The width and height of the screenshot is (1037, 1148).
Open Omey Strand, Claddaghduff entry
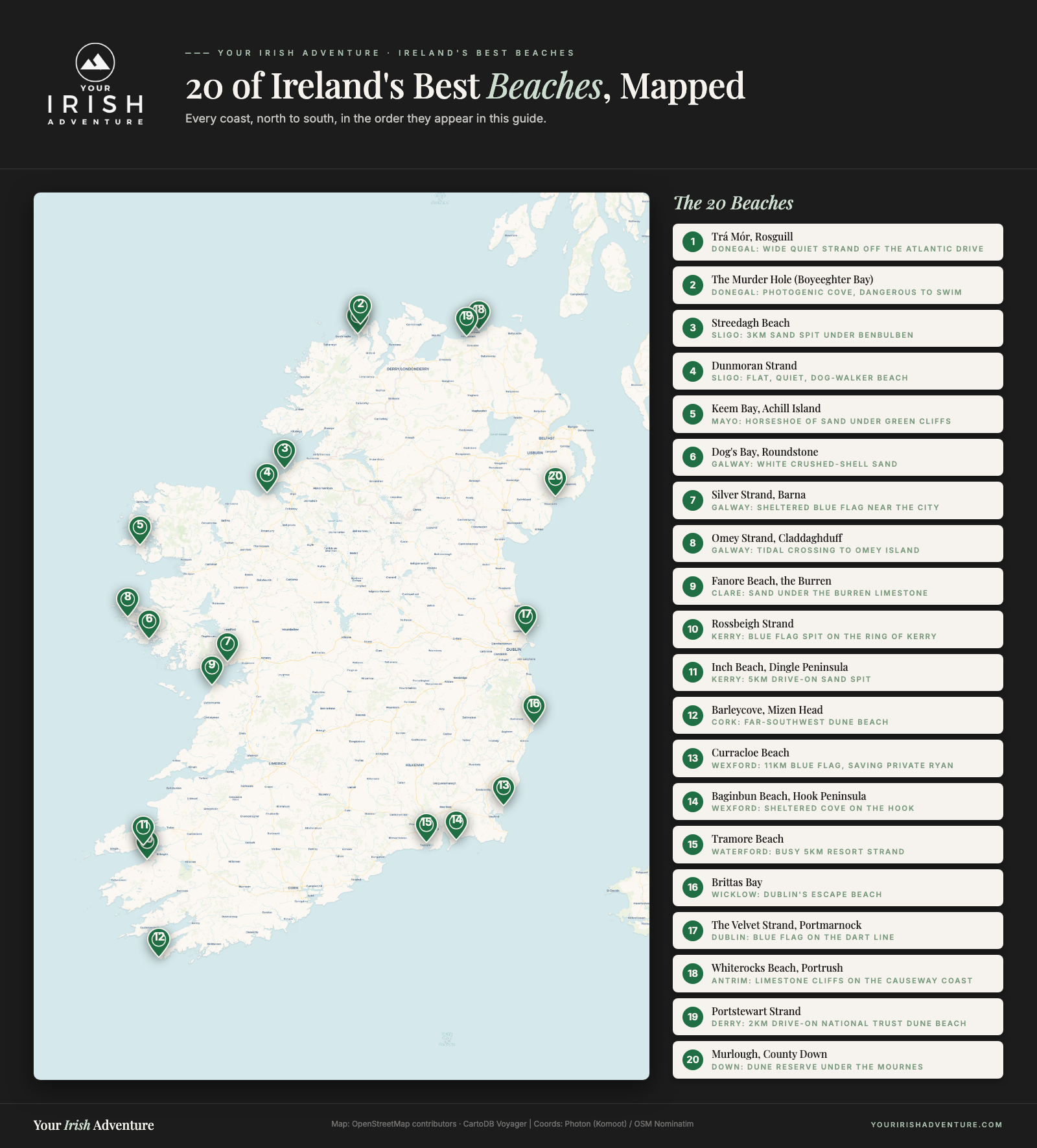pyautogui.click(x=838, y=543)
